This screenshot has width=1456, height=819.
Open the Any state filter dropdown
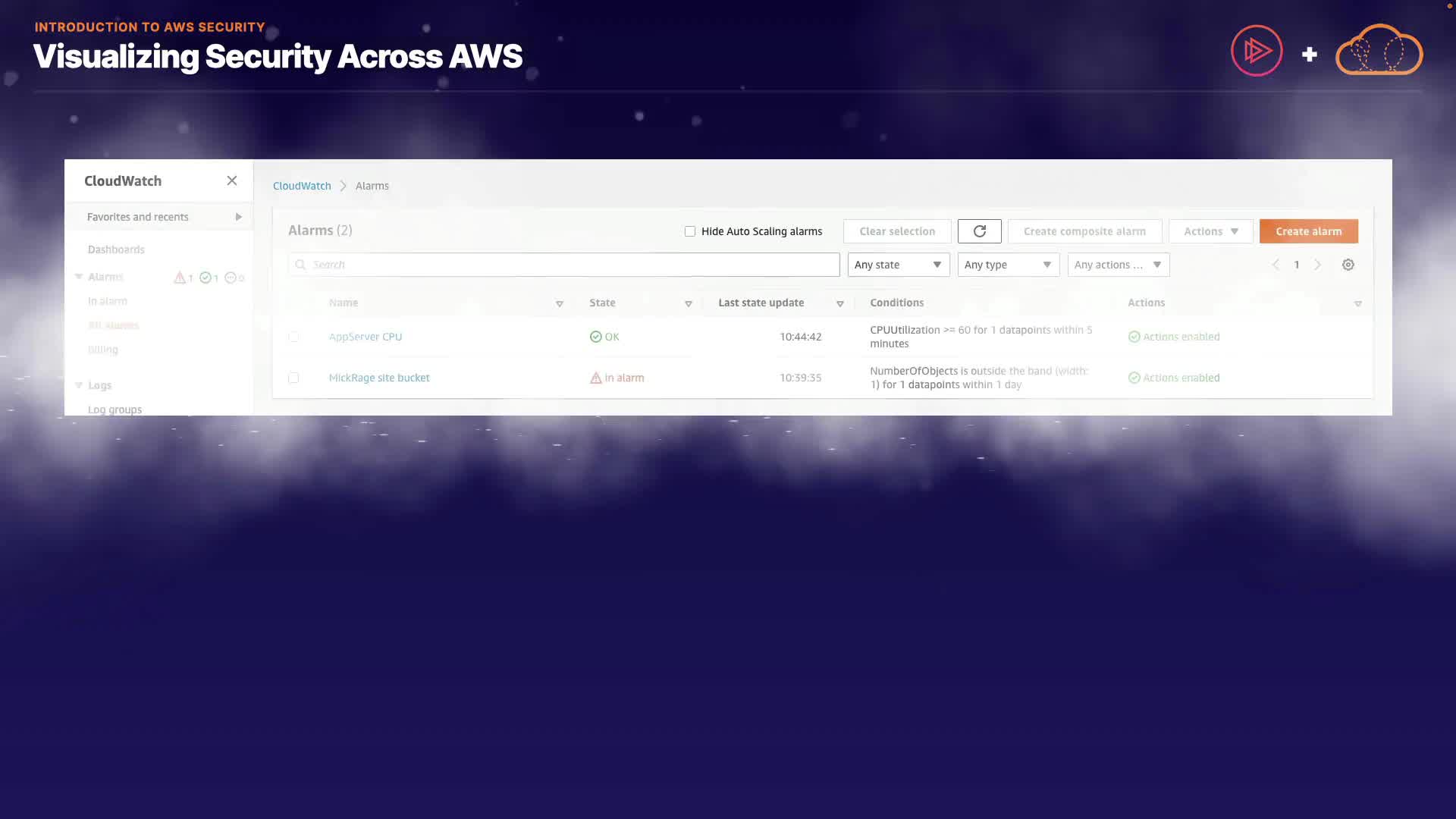[898, 265]
